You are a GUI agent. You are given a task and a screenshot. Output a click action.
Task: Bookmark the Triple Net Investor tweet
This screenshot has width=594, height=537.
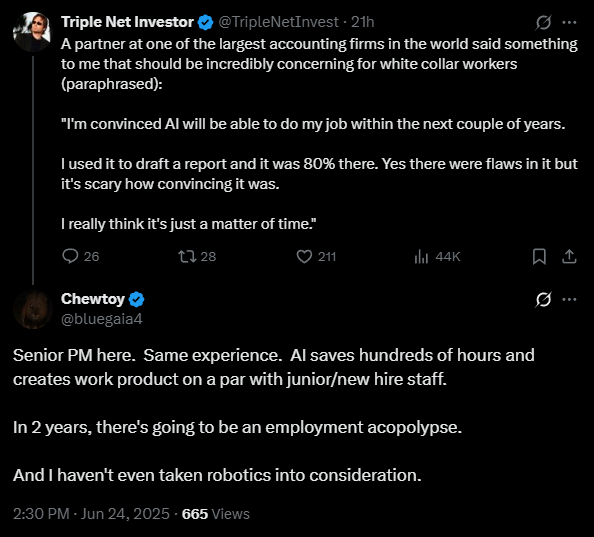pyautogui.click(x=539, y=256)
